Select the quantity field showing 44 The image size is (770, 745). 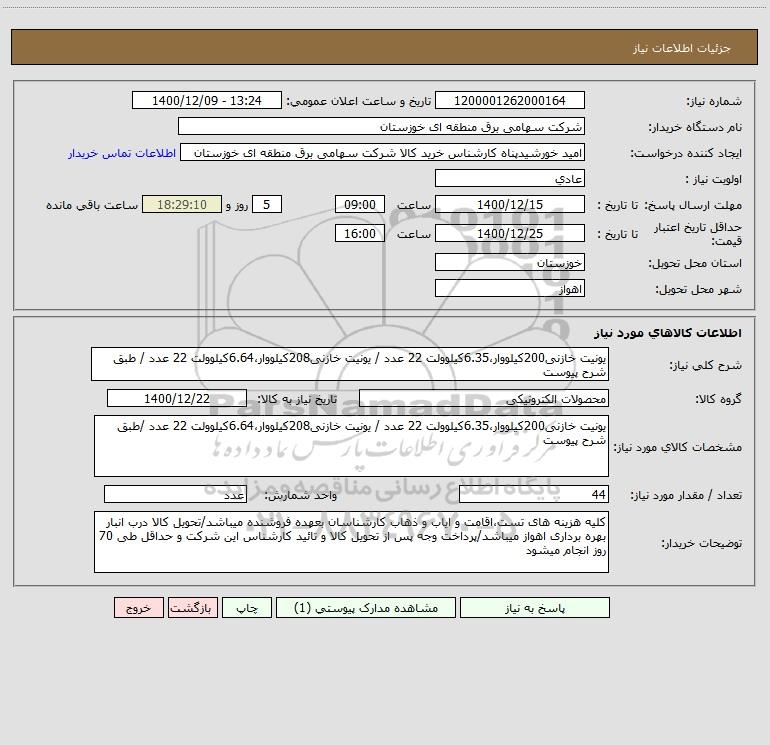coord(533,495)
